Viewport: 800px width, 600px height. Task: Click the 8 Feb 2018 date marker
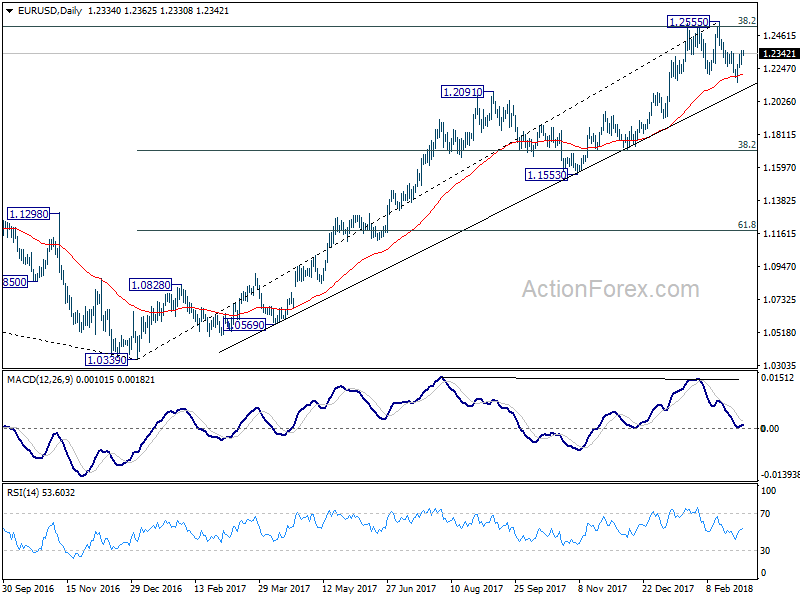pyautogui.click(x=730, y=588)
